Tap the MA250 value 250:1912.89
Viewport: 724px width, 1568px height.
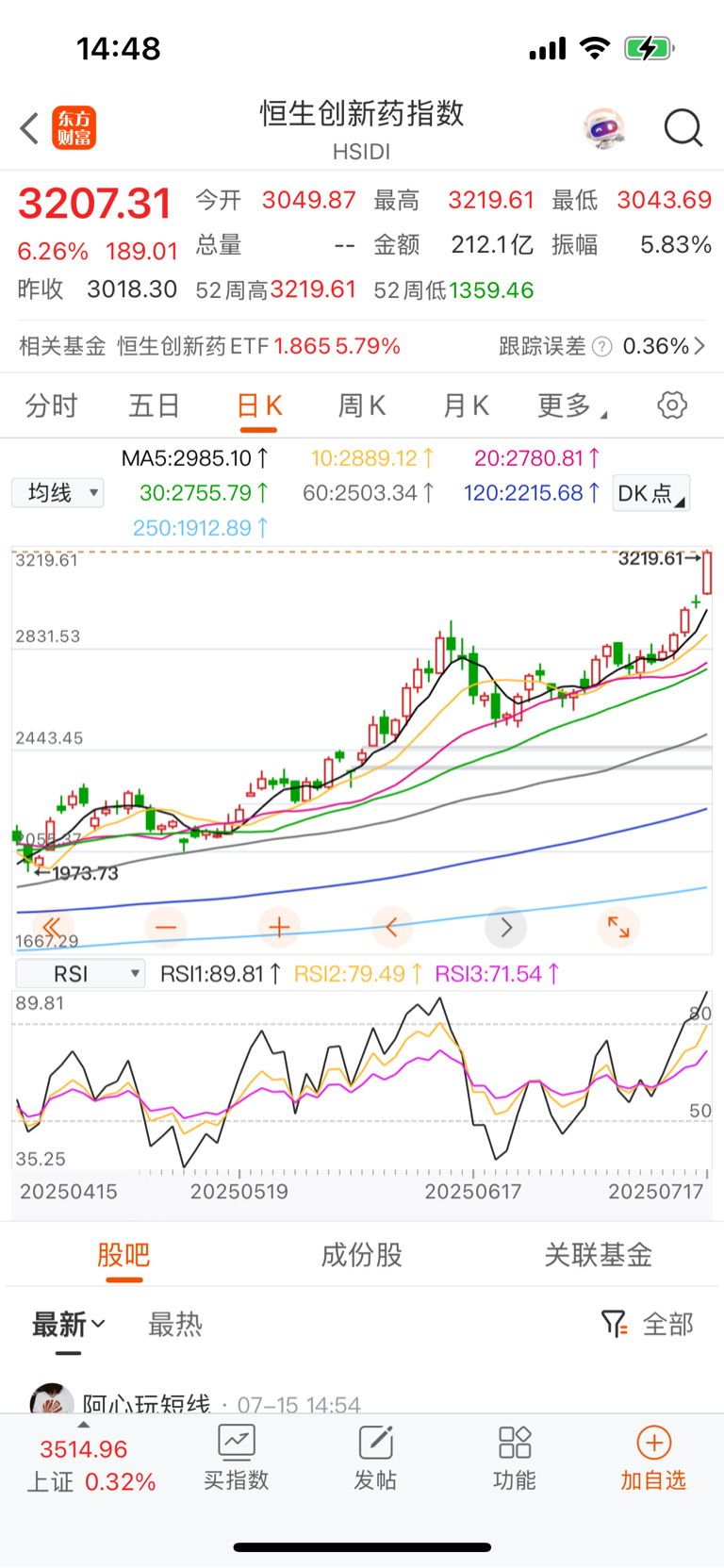point(201,528)
